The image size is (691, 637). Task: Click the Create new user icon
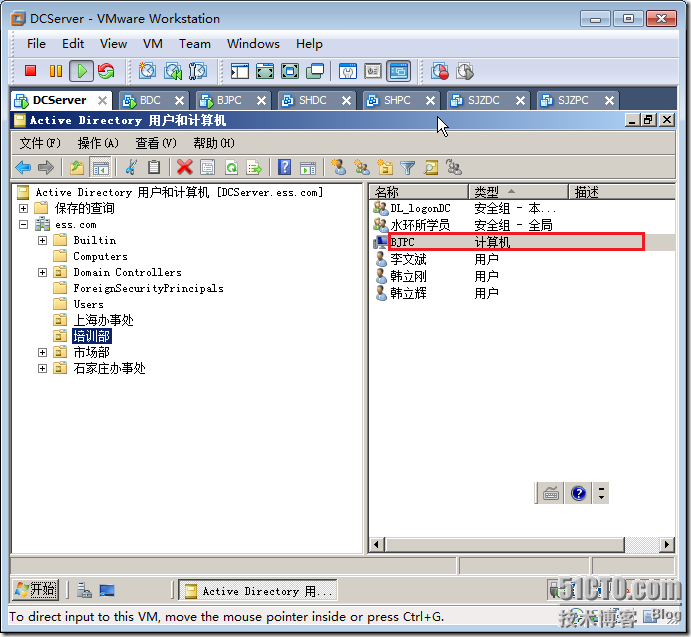[338, 167]
